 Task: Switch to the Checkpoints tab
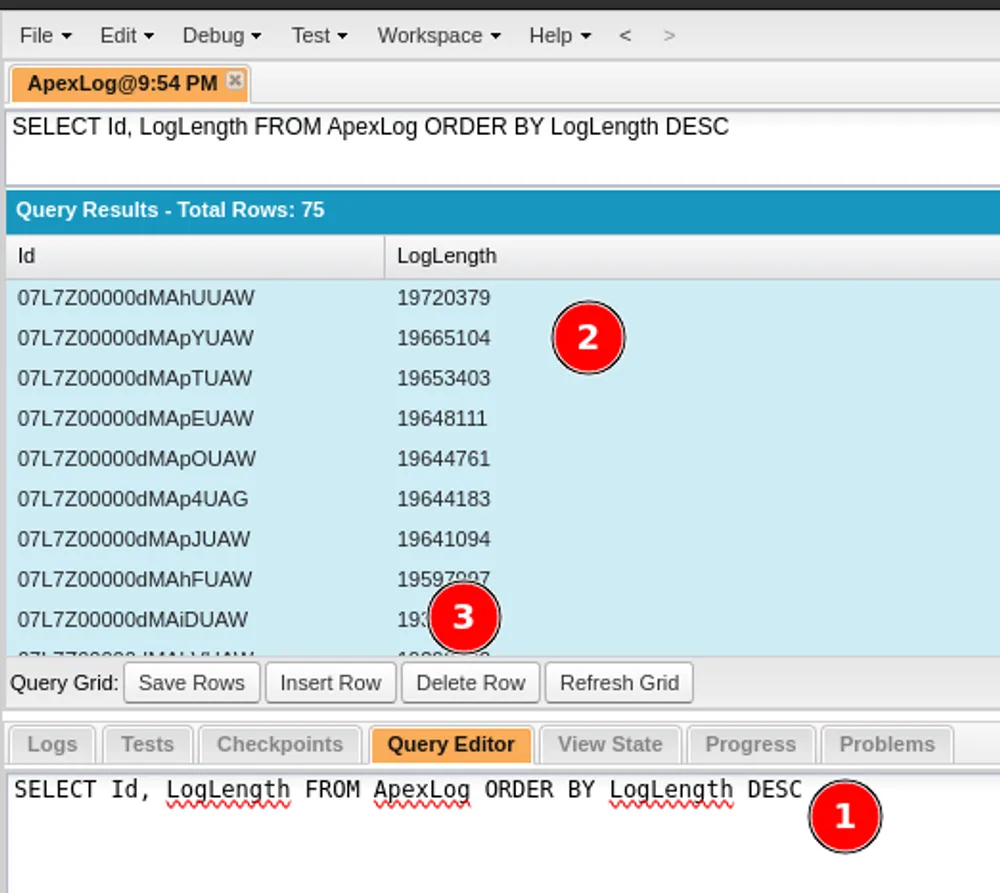(280, 744)
